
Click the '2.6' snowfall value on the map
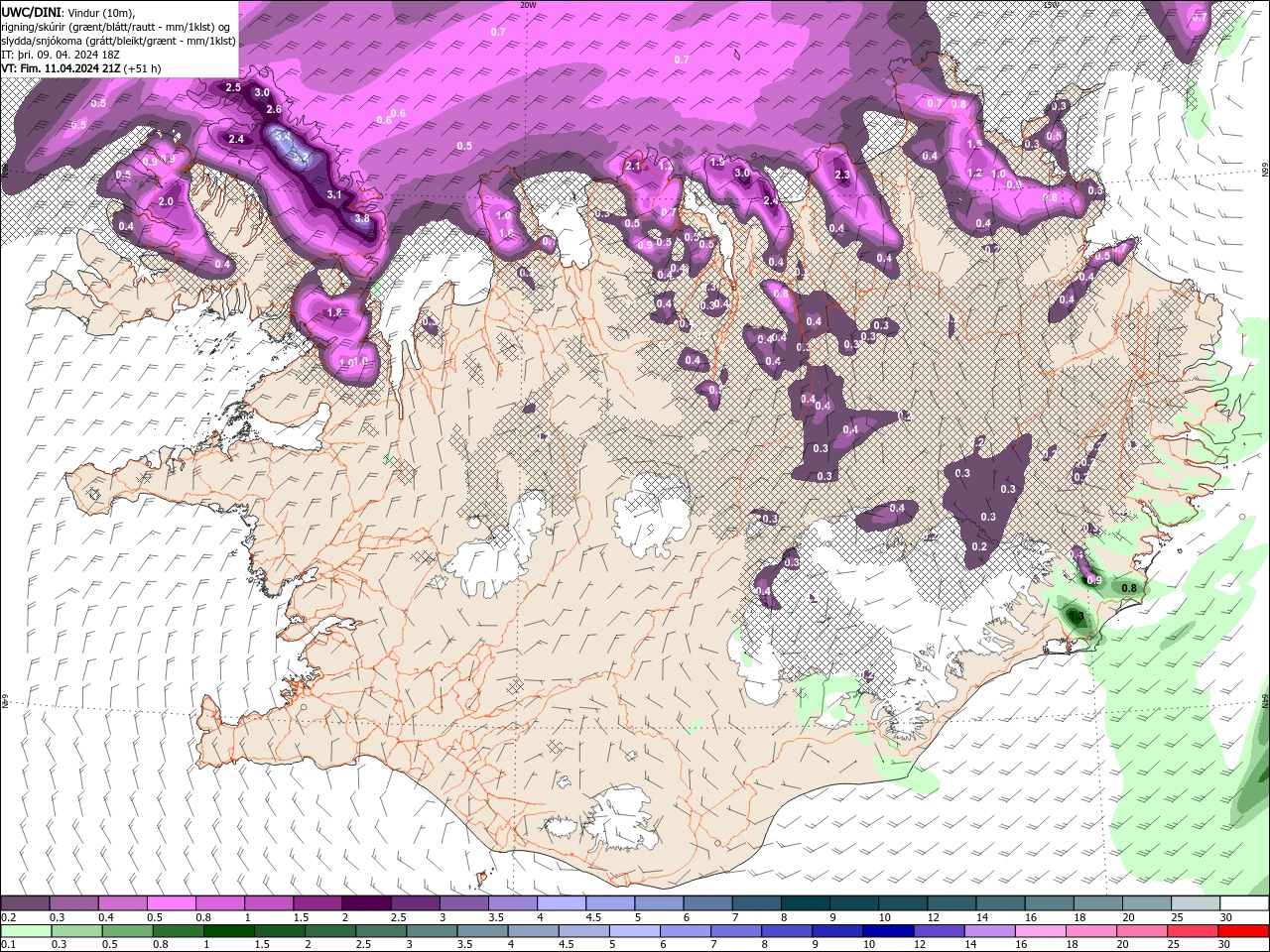[x=275, y=110]
